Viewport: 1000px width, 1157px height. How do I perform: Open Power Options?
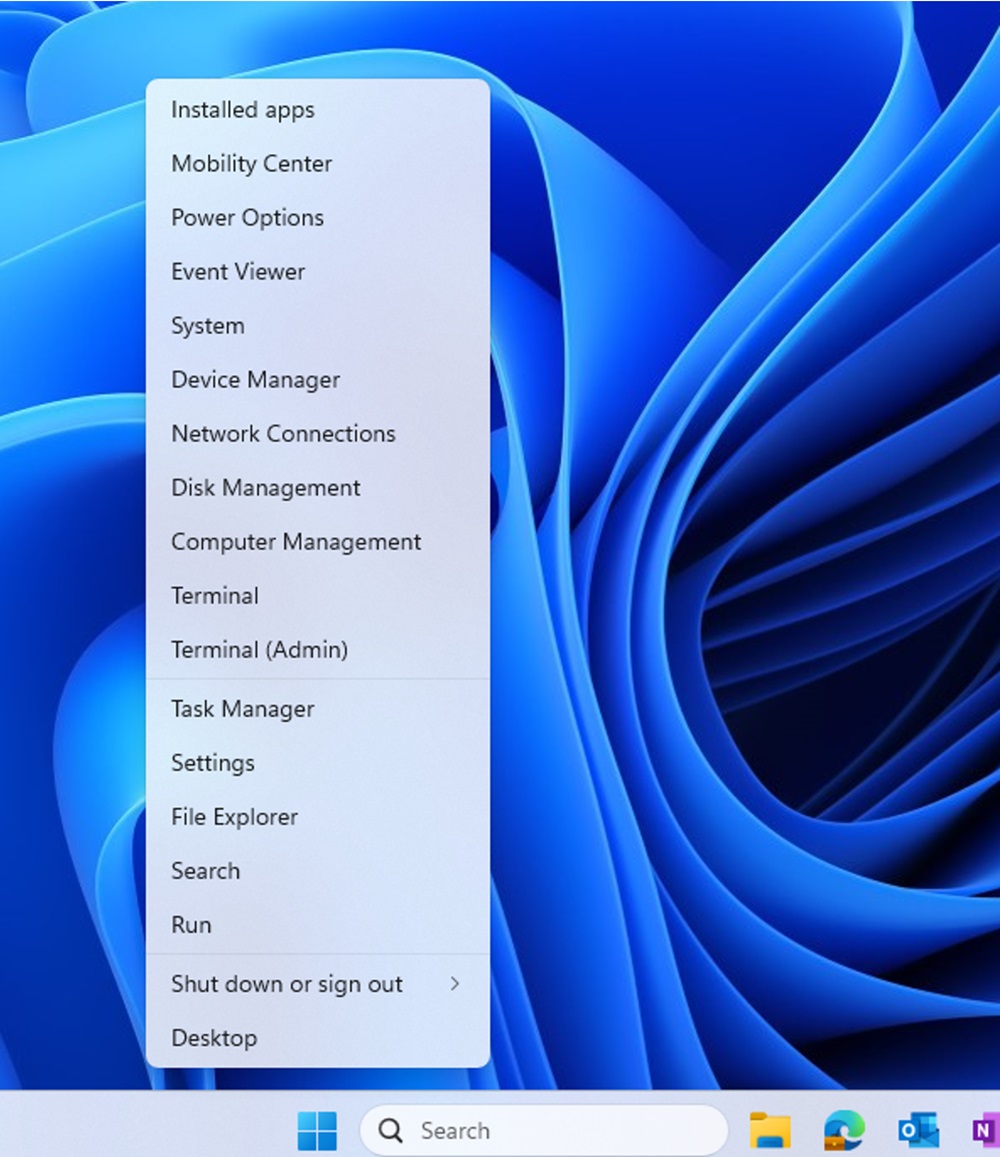[247, 218]
